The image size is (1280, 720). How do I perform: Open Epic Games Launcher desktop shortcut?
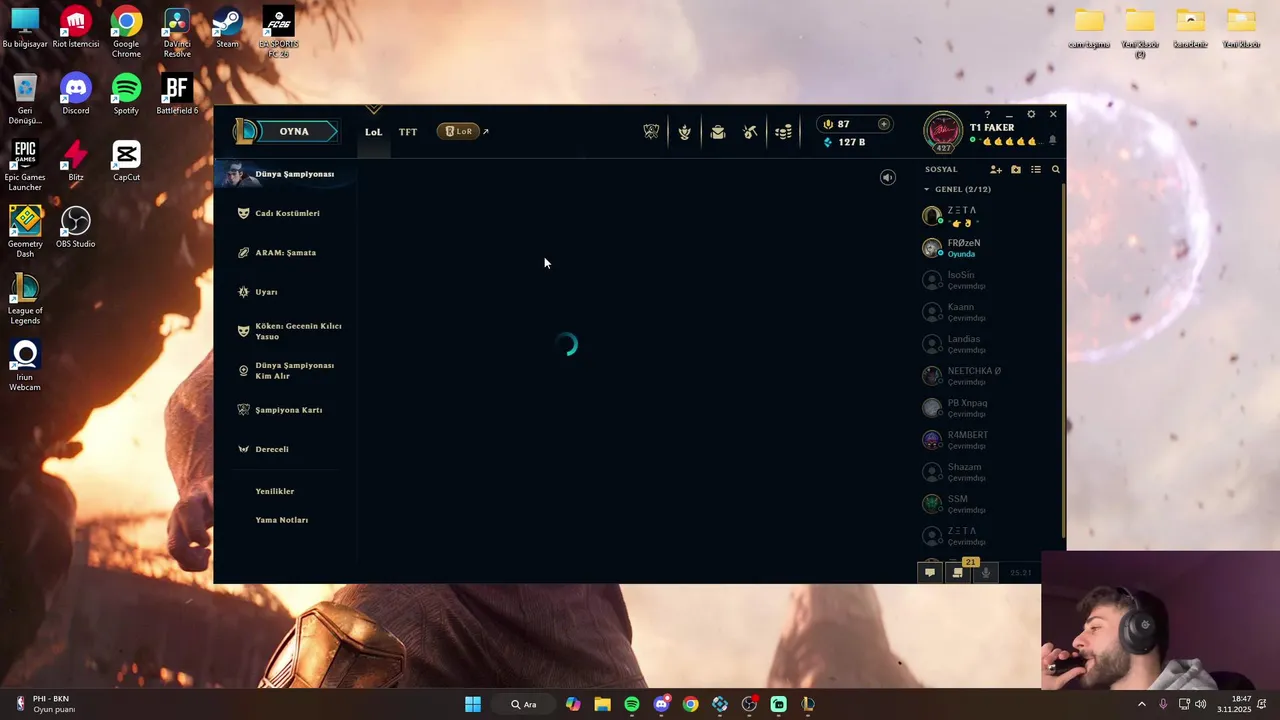pos(25,166)
